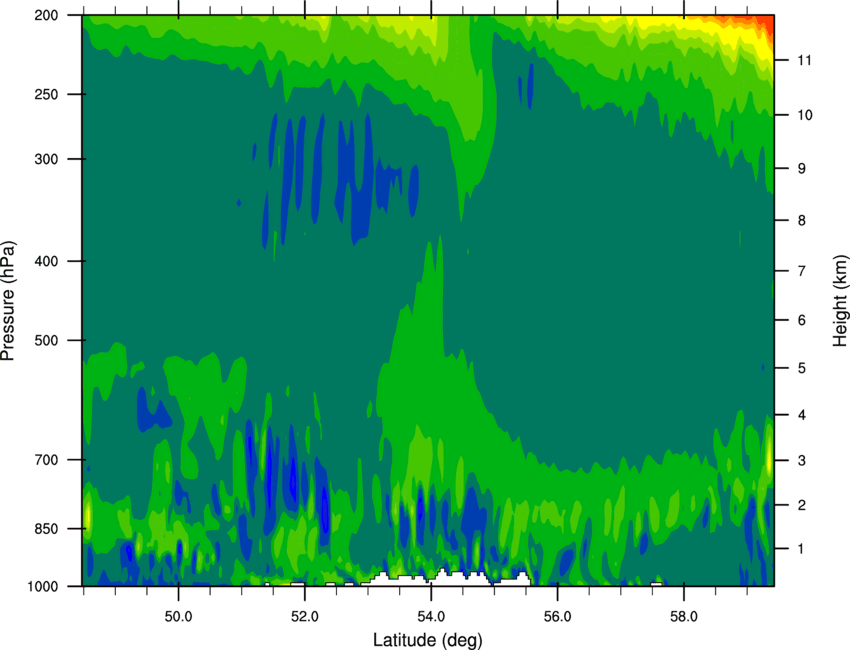The height and width of the screenshot is (650, 850).
Task: Select the 1000 pressure tick label
Action: tap(43, 587)
